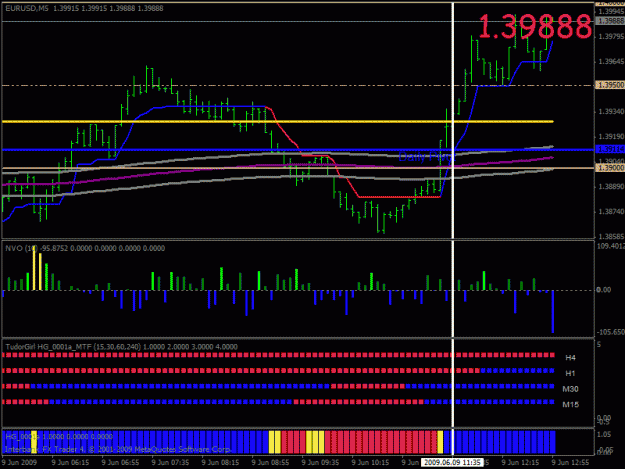625x469 pixels.
Task: Click the 9 Jun 12:15 time axis label
Action: pyautogui.click(x=521, y=463)
